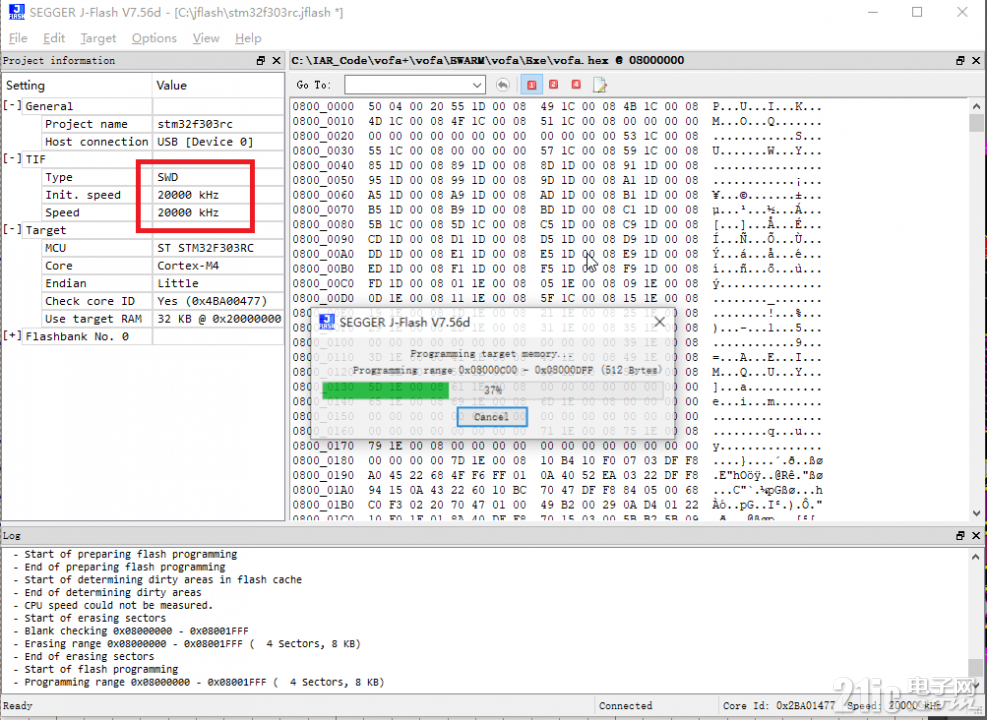Click log line 'Start of erasing sectors'
The height and width of the screenshot is (720, 987).
pyautogui.click(x=95, y=618)
